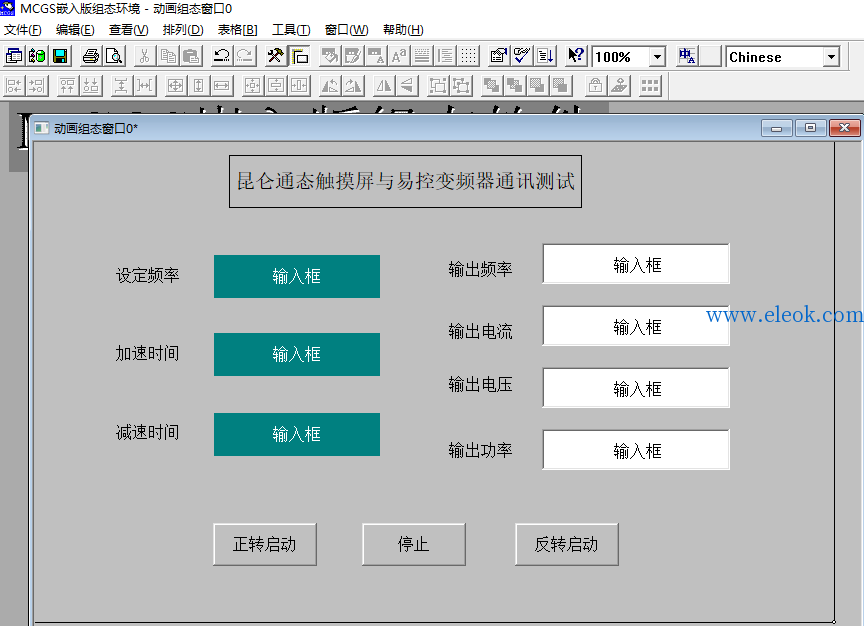
Task: Toggle the drawing editor bar icon
Action: (299, 56)
